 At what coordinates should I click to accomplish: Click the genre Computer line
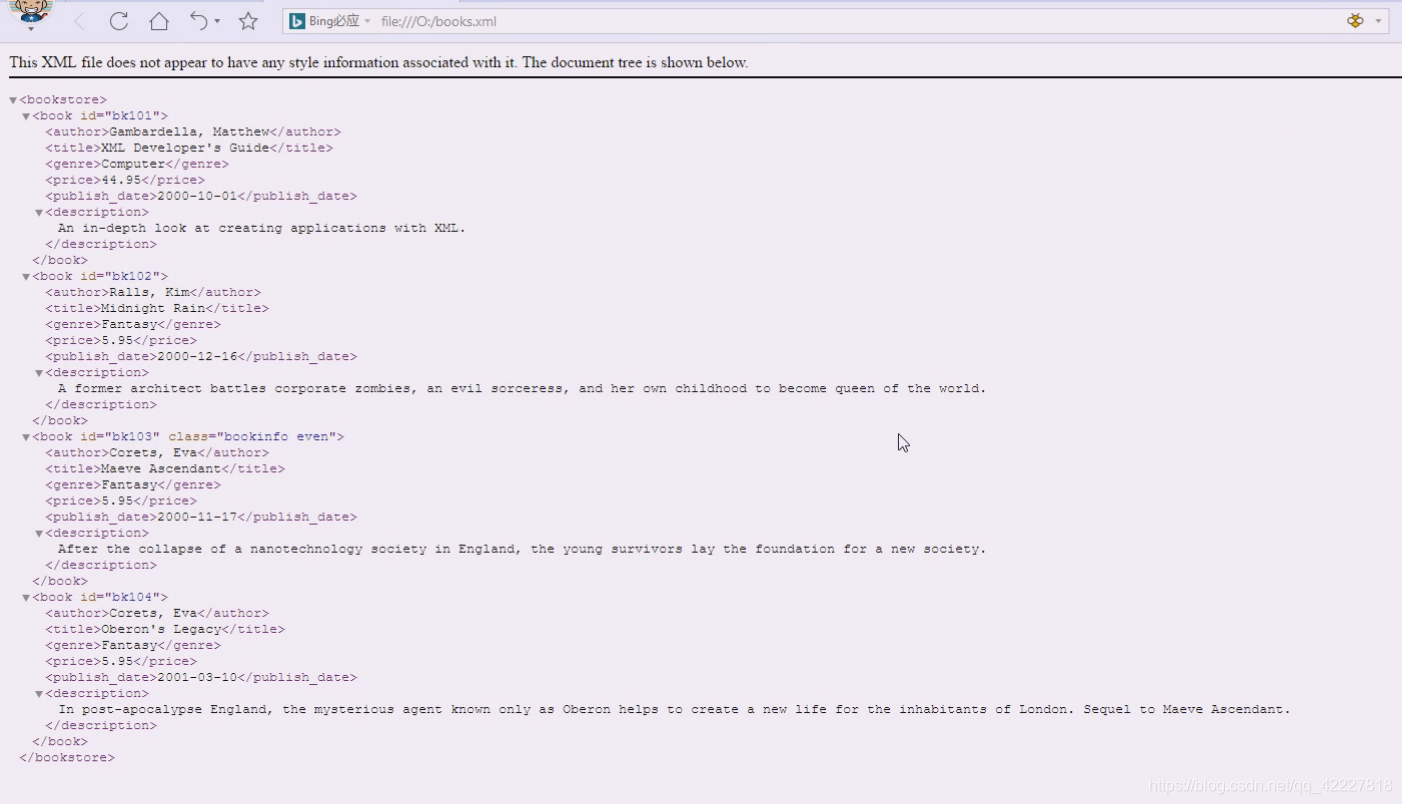click(x=137, y=164)
